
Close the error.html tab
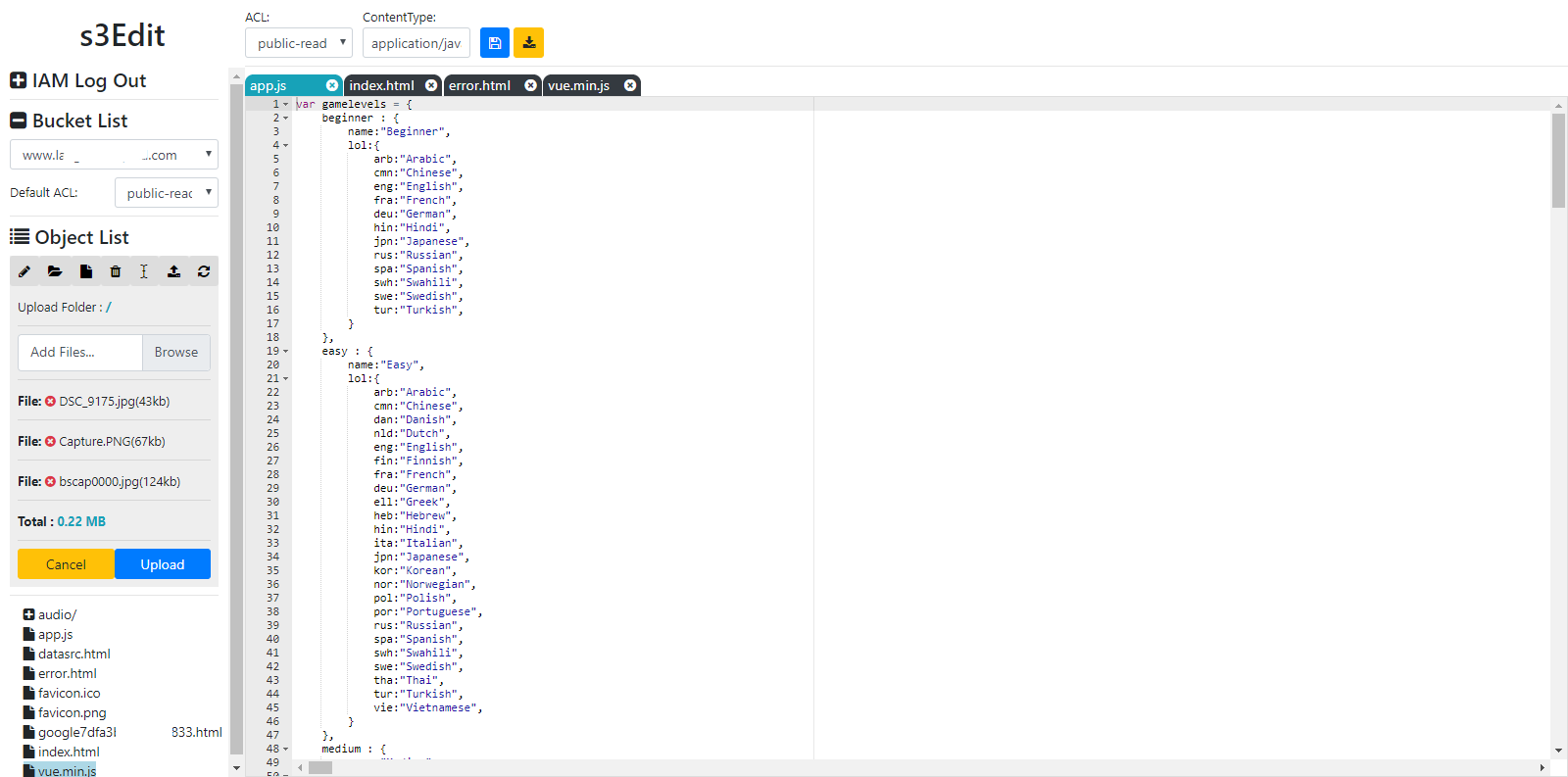coord(530,85)
